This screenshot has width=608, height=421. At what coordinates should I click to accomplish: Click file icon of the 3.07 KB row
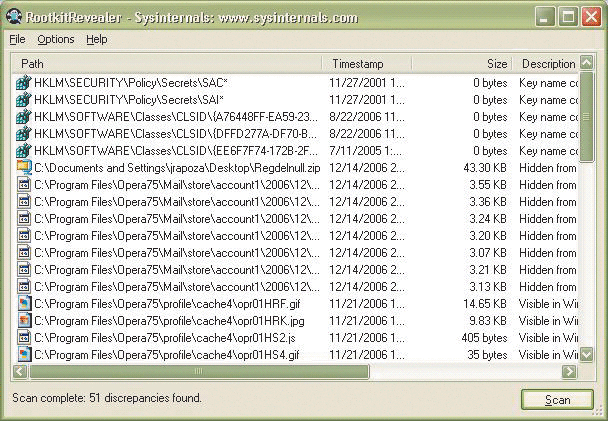point(24,253)
